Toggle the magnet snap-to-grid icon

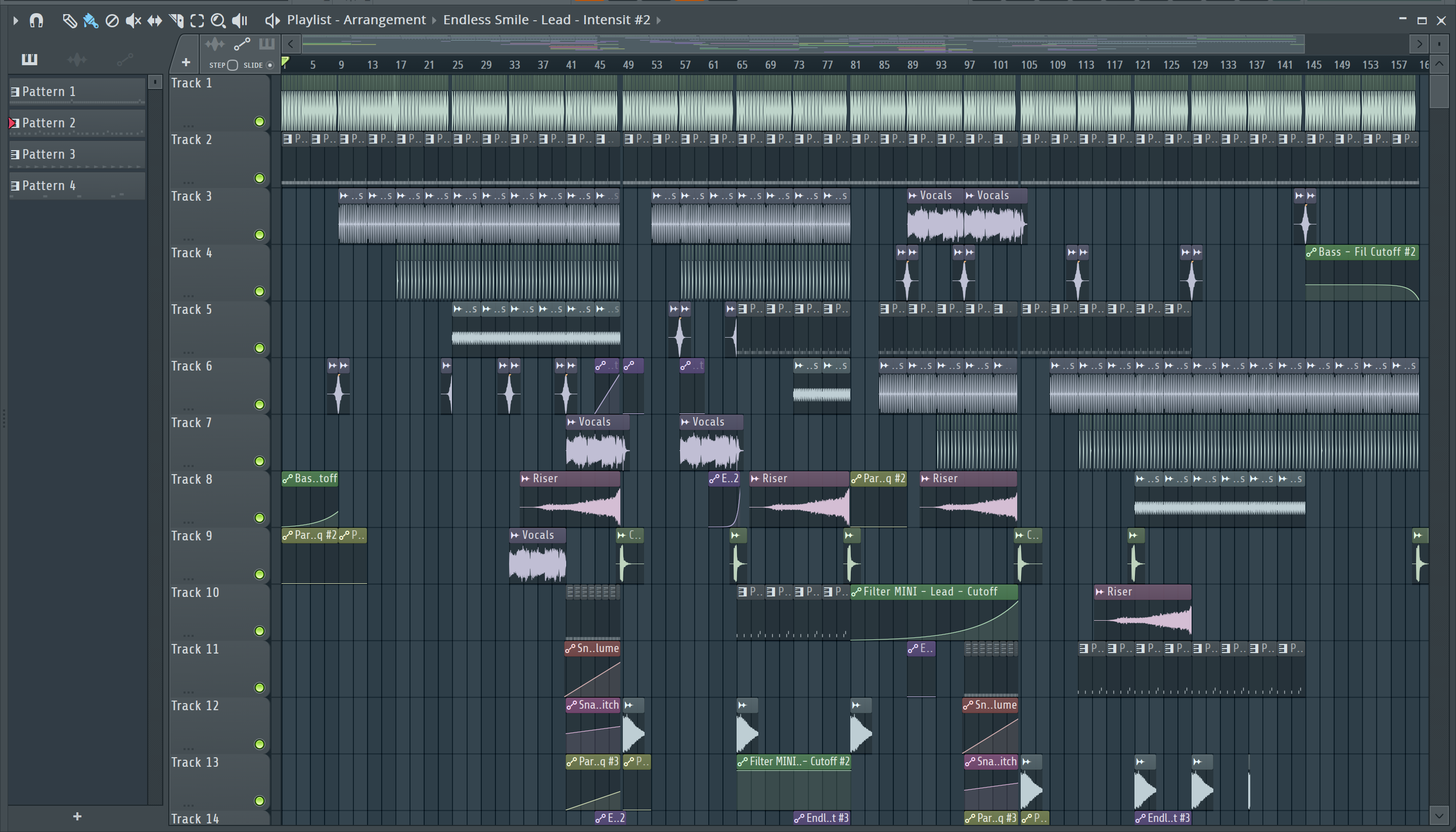pyautogui.click(x=36, y=21)
